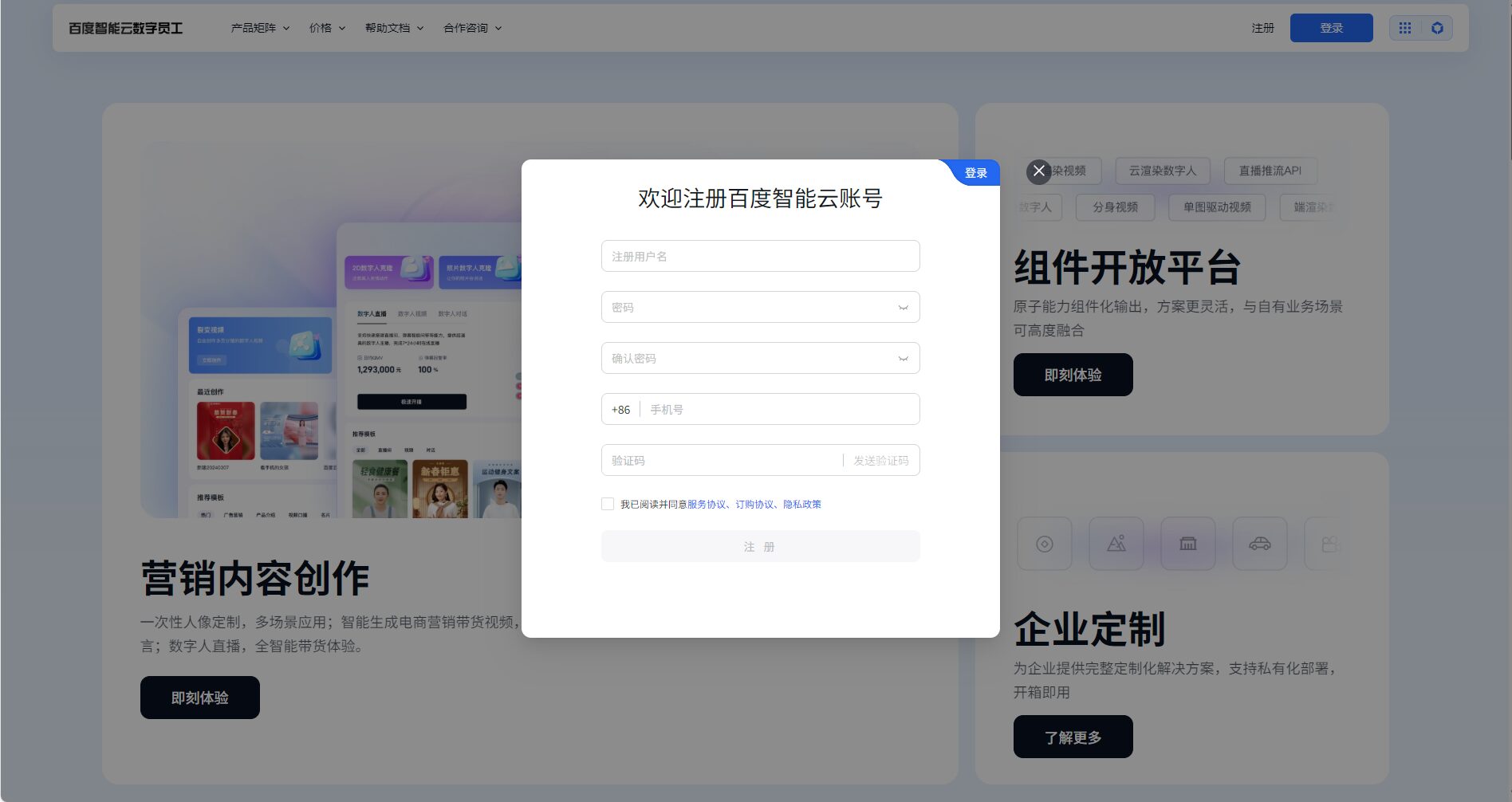Open the 隐私政策 link
Image resolution: width=1512 pixels, height=802 pixels.
pyautogui.click(x=802, y=505)
